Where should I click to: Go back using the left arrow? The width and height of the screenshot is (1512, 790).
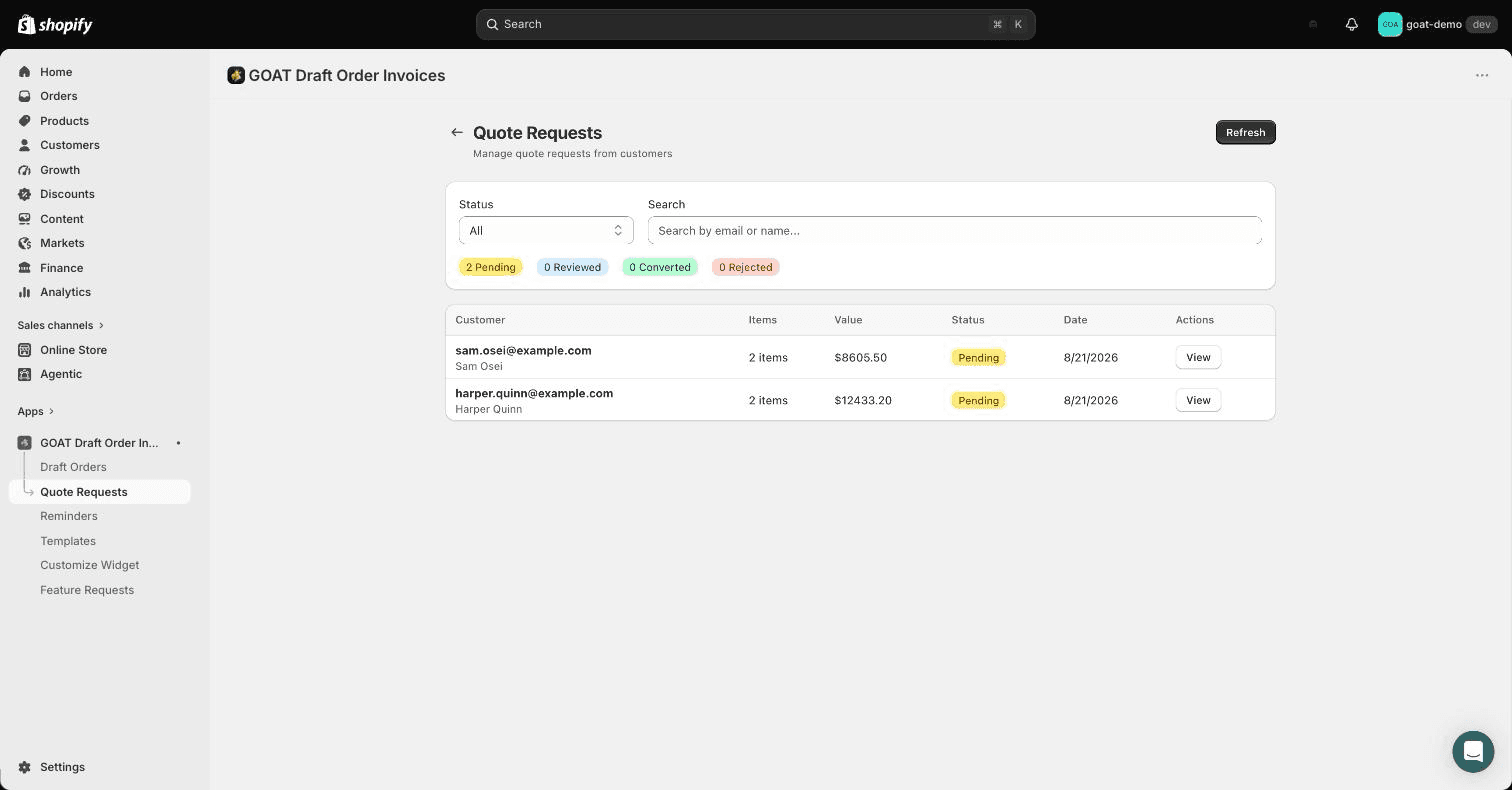click(457, 132)
